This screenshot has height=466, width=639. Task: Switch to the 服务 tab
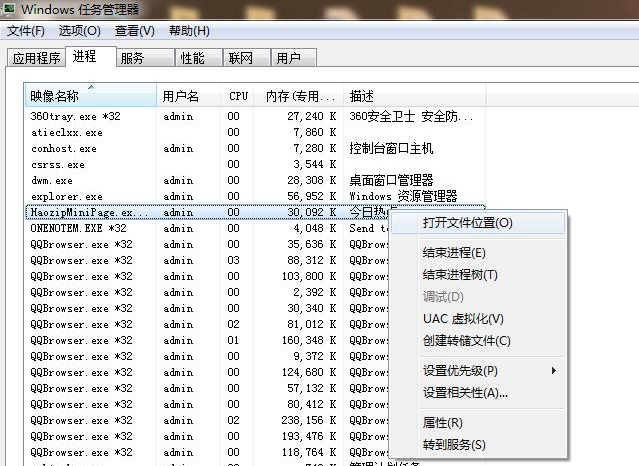click(x=132, y=58)
